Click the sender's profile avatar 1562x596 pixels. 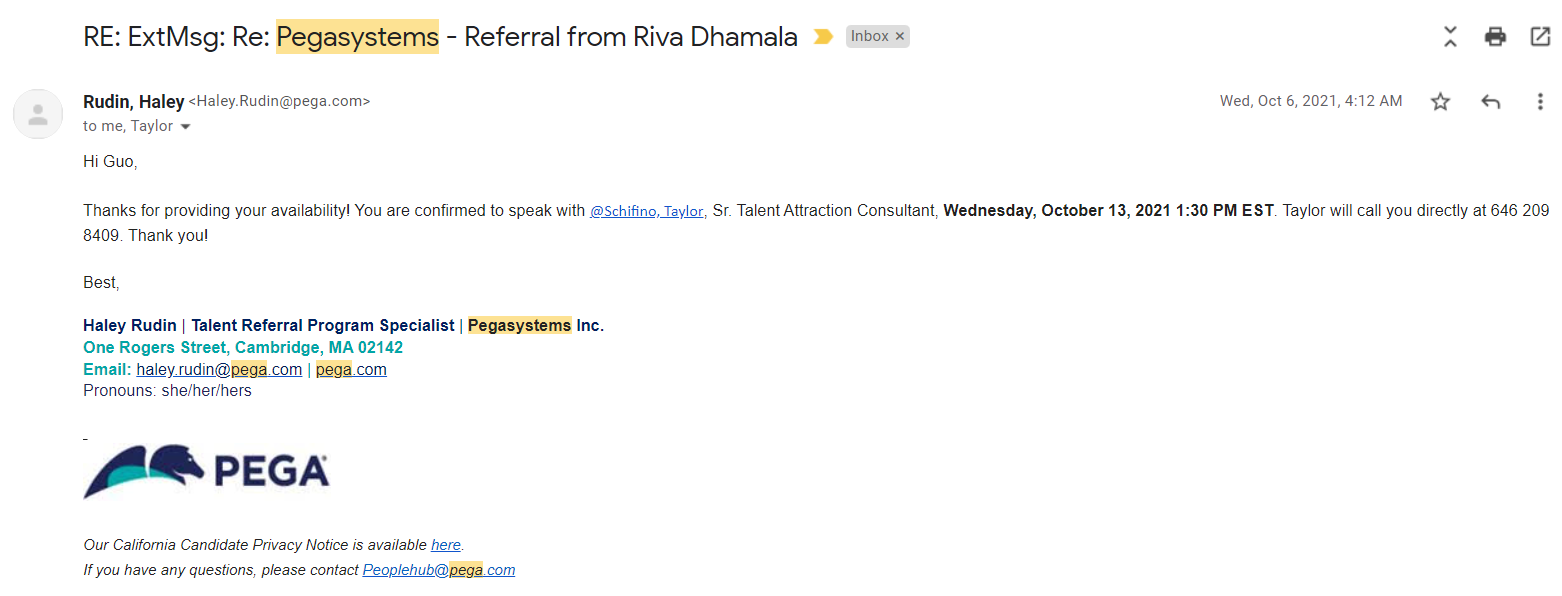coord(38,114)
